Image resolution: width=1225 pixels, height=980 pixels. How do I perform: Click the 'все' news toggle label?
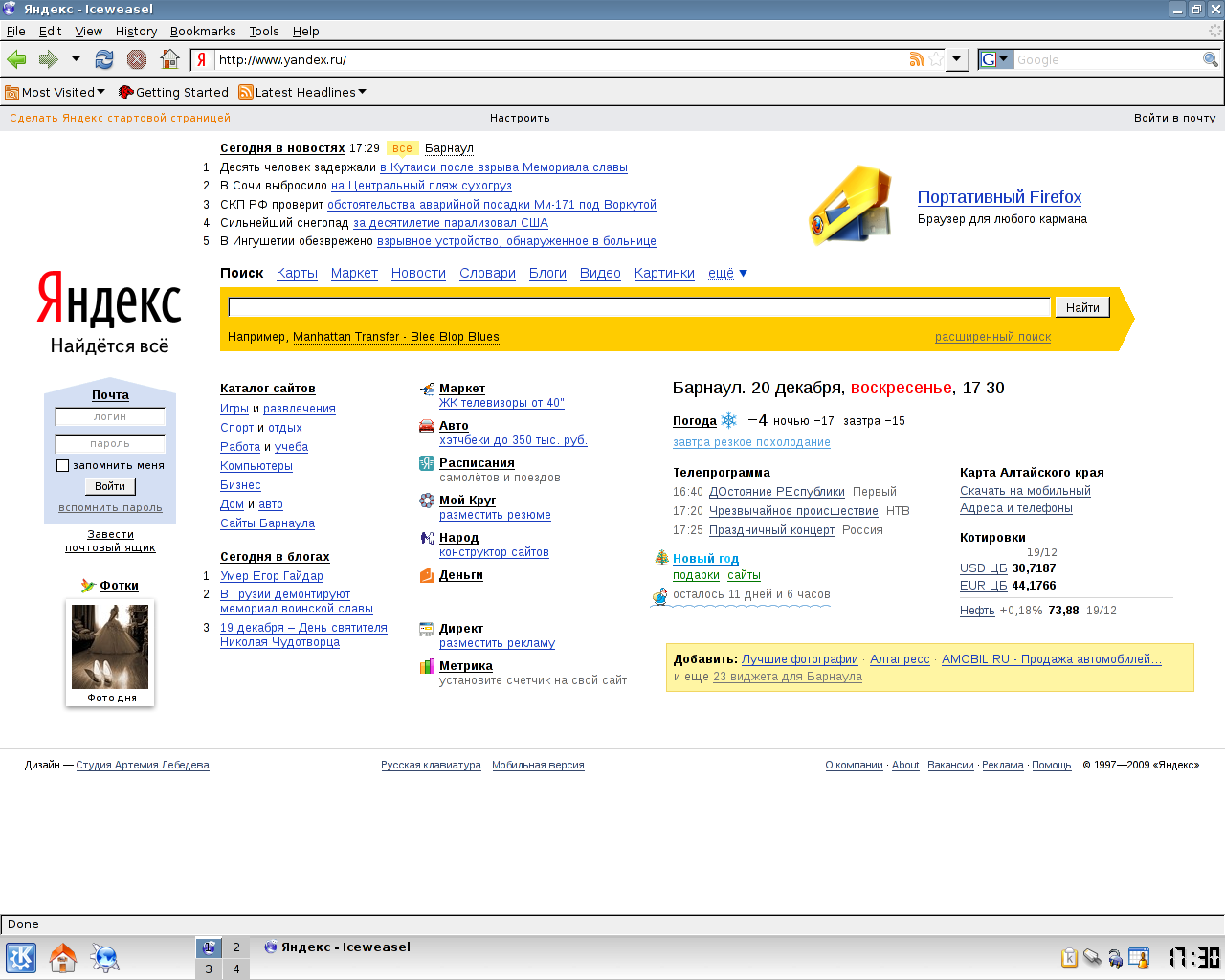(402, 148)
